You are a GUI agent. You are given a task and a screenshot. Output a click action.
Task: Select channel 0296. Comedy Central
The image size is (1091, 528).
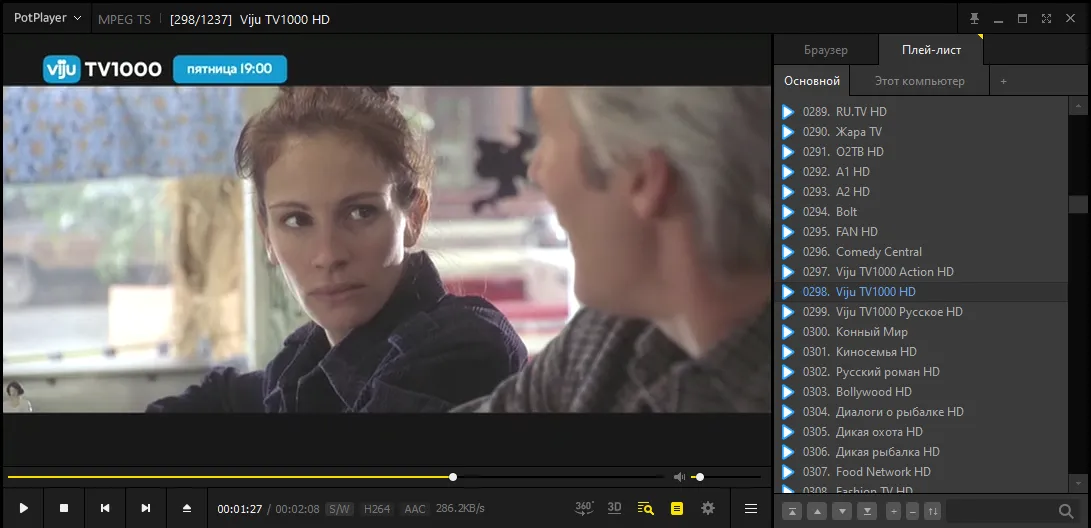tap(921, 252)
